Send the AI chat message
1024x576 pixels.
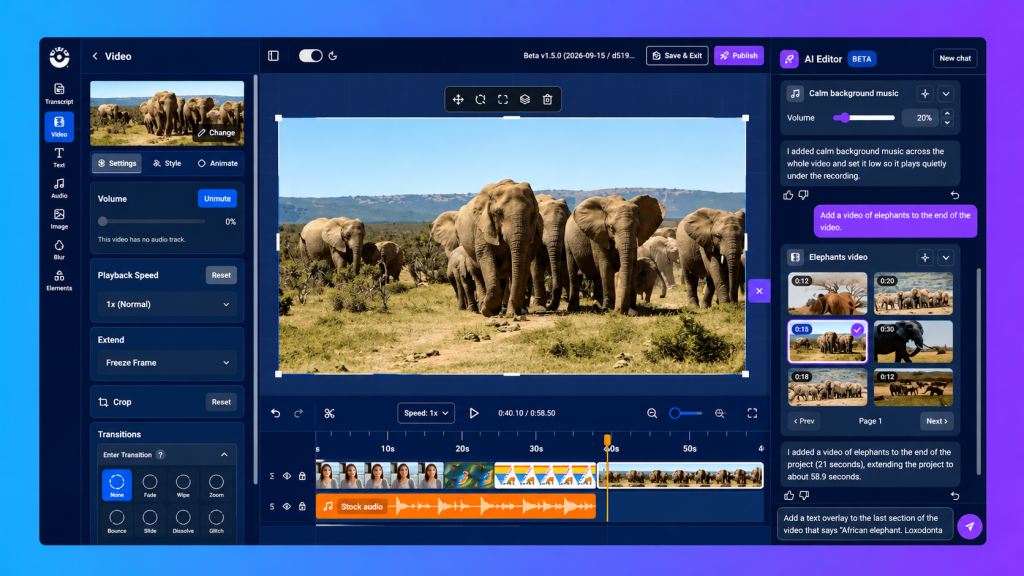[x=970, y=526]
